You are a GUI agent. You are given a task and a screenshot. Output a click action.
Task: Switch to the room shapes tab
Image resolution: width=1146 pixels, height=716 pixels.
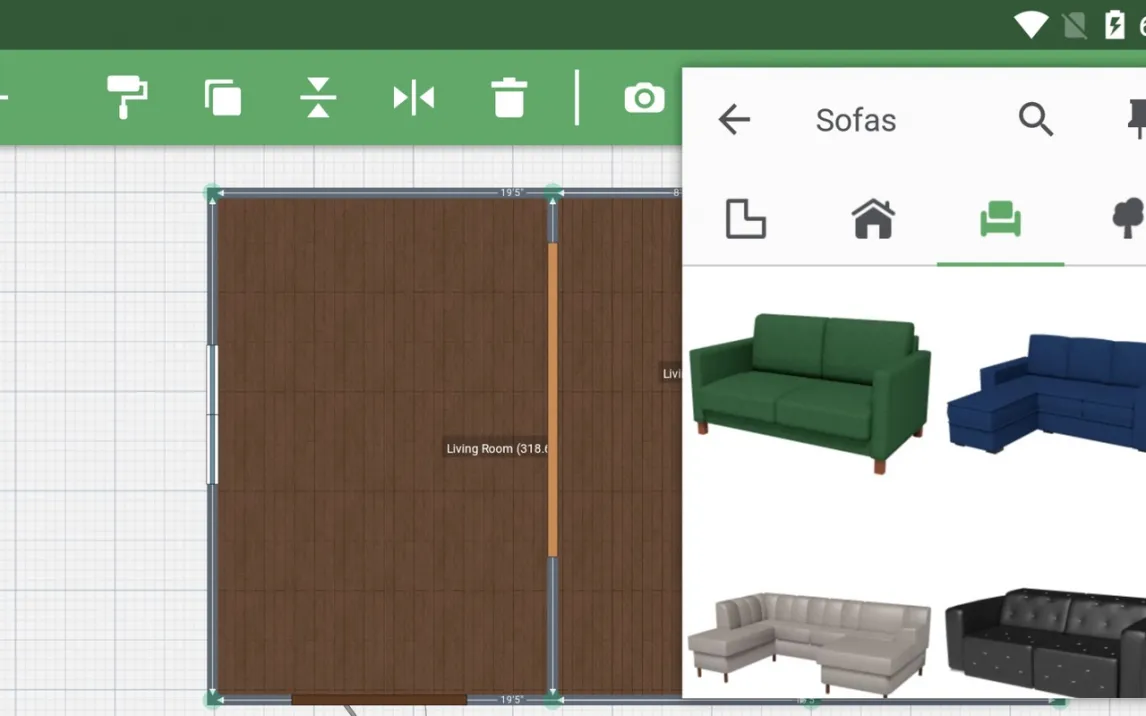(x=745, y=219)
